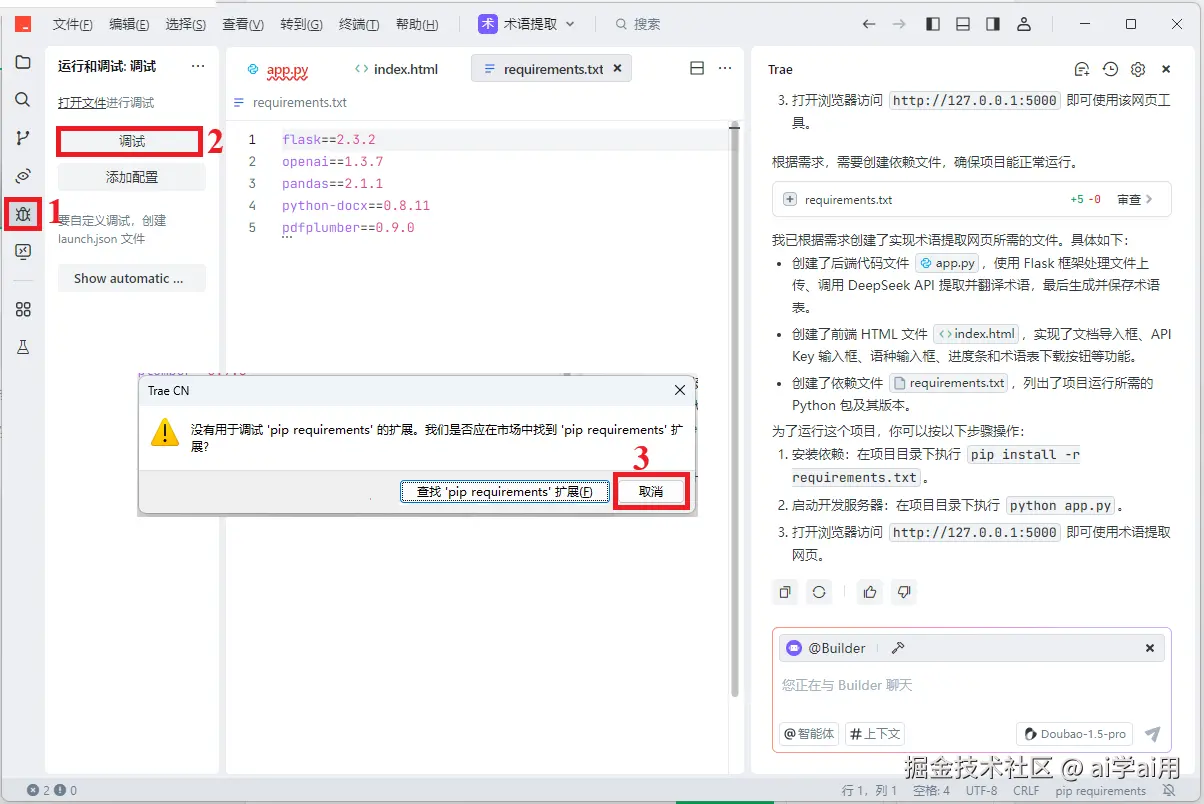Click the Show automatic configurations button
This screenshot has width=1204, height=804.
click(x=132, y=278)
